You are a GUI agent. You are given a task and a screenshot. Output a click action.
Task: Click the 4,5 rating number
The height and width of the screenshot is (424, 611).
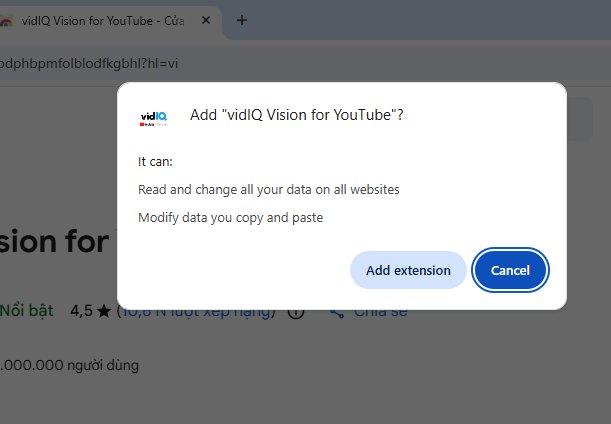(x=81, y=311)
